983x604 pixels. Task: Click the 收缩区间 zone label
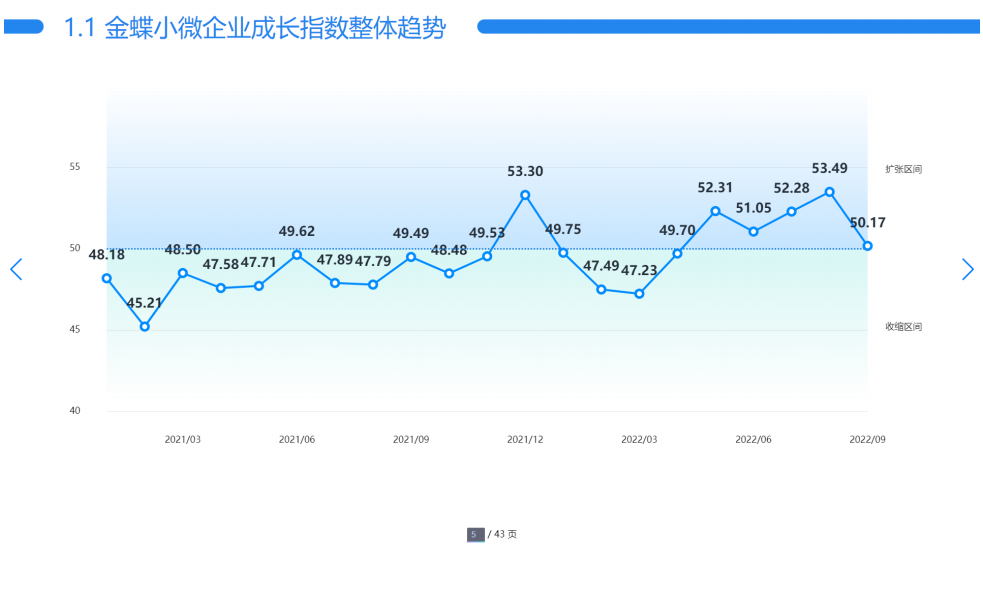tap(903, 327)
